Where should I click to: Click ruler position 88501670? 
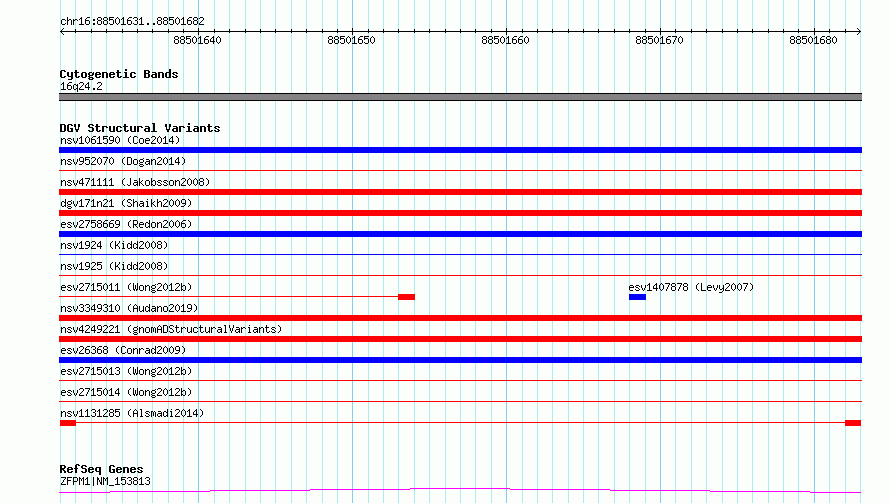660,40
